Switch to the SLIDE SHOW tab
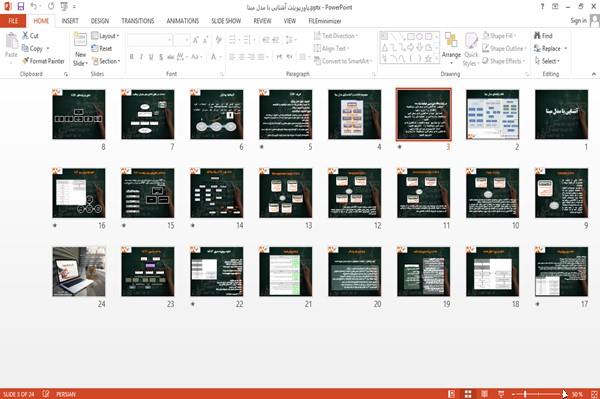 [226, 21]
